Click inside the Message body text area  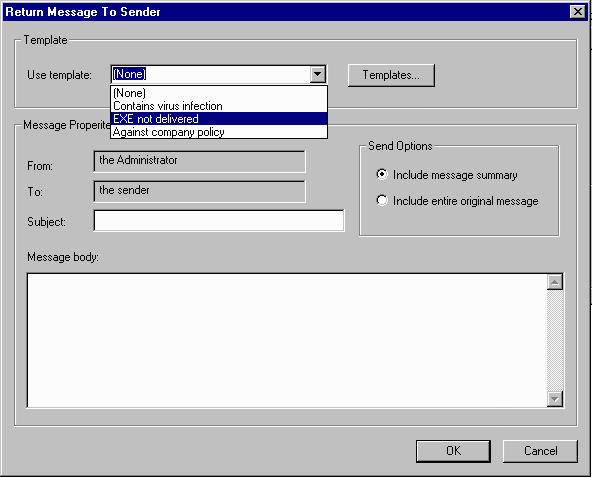[x=287, y=340]
